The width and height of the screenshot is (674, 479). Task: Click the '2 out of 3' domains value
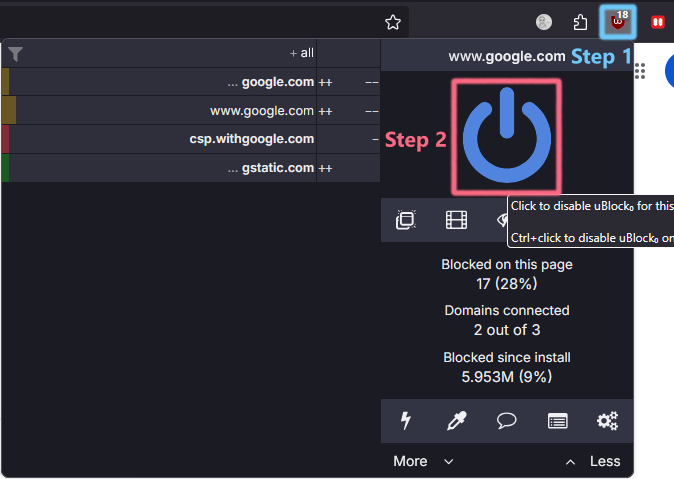click(x=507, y=330)
